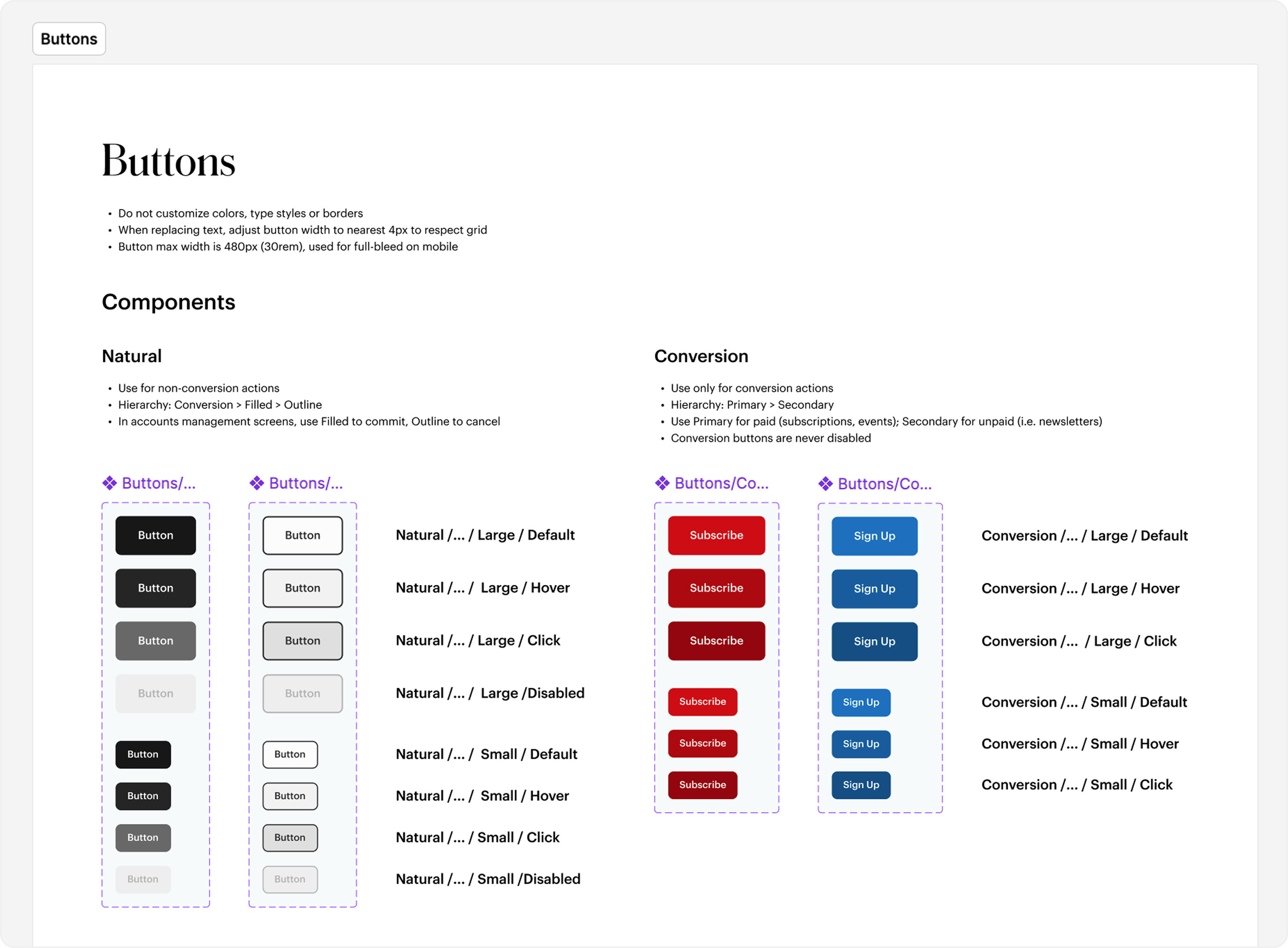Select 'Use only for conversion actions' bullet
The width and height of the screenshot is (1288, 948).
752,388
